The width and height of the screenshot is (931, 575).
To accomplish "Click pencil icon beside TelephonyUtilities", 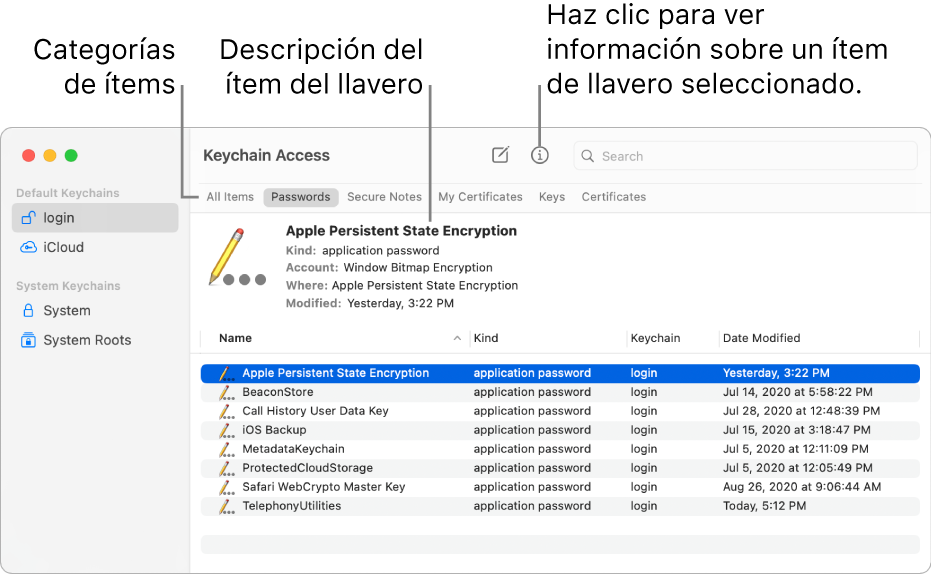I will (x=226, y=506).
